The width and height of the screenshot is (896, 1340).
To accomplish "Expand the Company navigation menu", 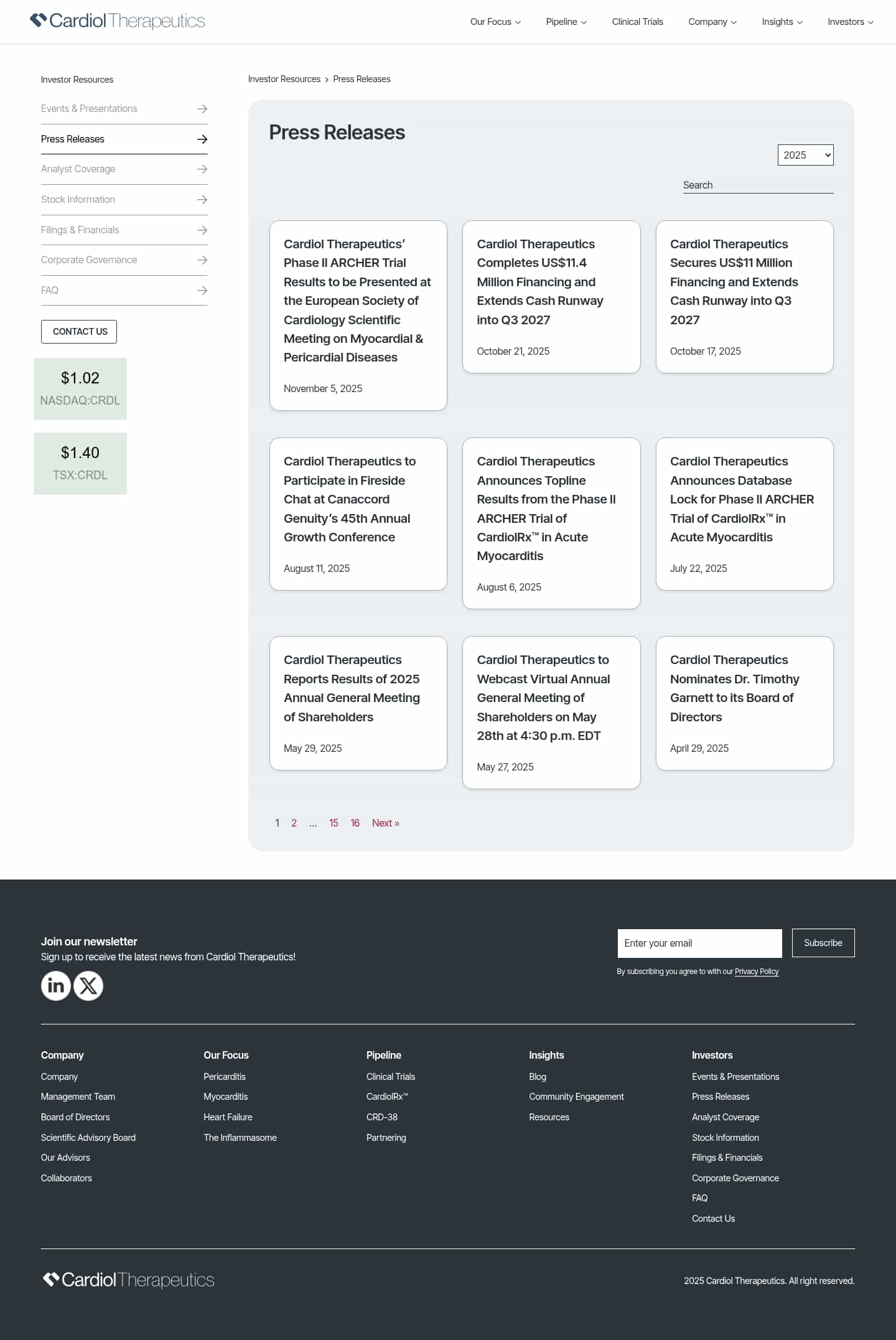I will tap(712, 22).
